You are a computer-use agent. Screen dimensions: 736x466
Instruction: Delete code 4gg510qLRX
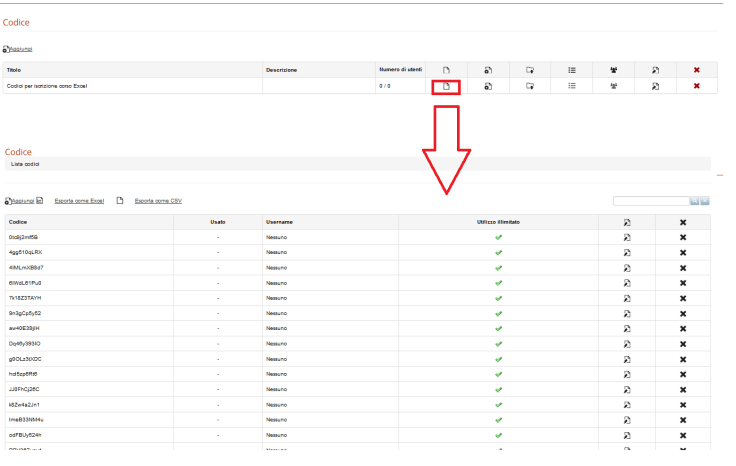(x=683, y=253)
